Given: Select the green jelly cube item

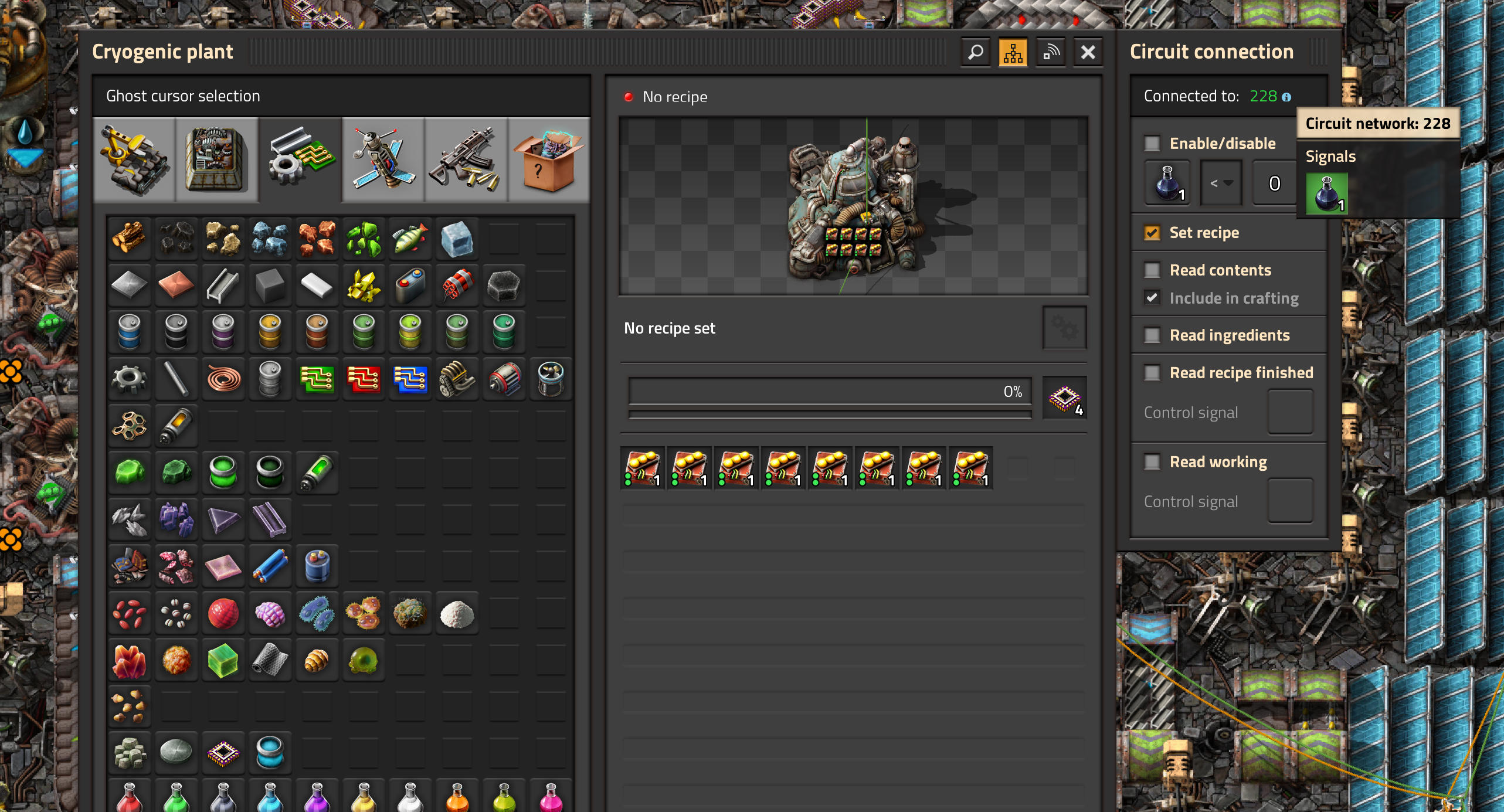Looking at the screenshot, I should (223, 660).
